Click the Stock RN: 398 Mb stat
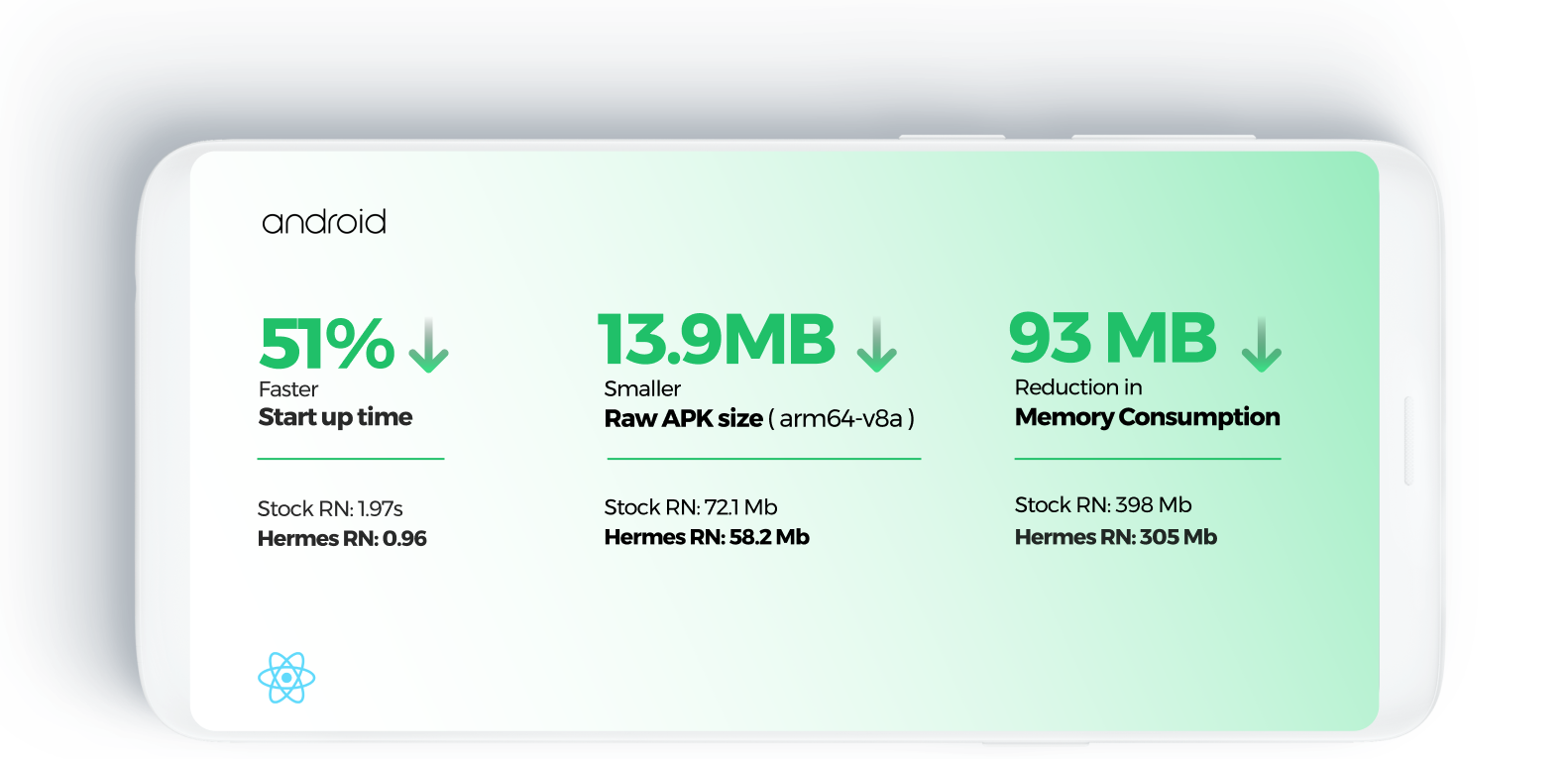Screen dimensions: 1568x759 pos(1103,505)
